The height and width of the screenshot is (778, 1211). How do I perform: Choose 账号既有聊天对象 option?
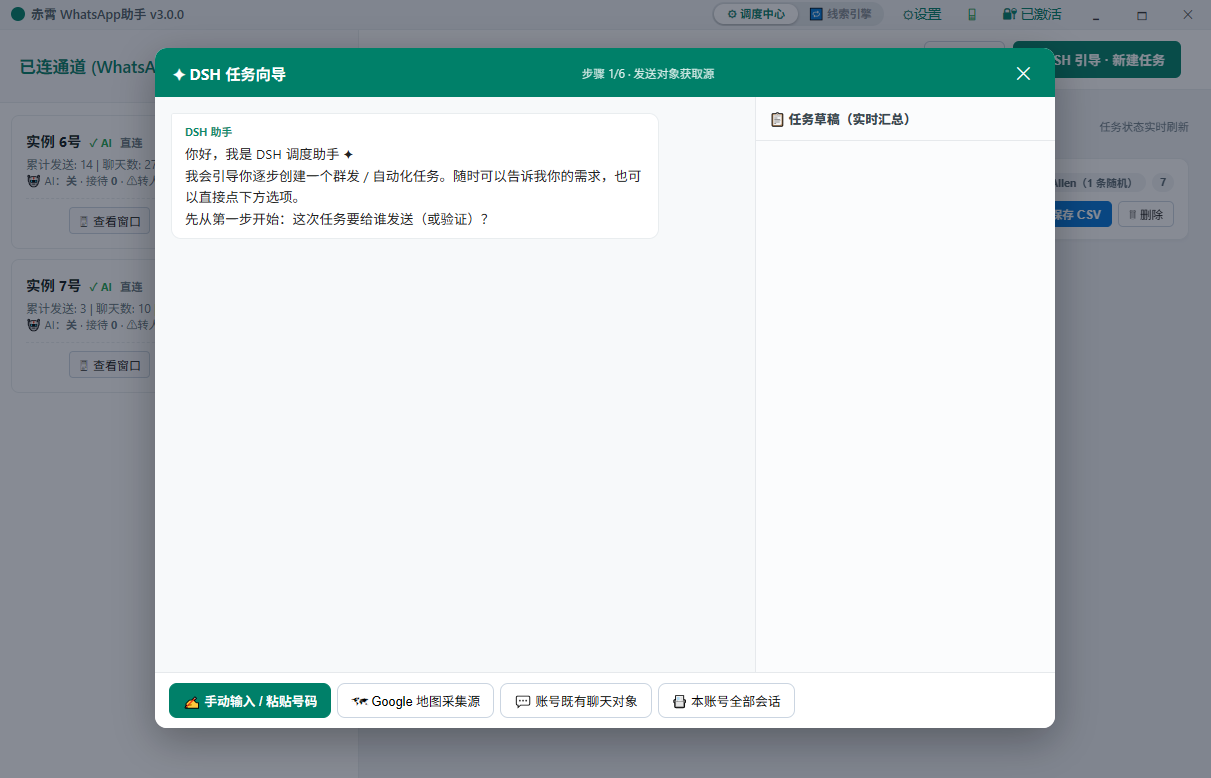576,701
